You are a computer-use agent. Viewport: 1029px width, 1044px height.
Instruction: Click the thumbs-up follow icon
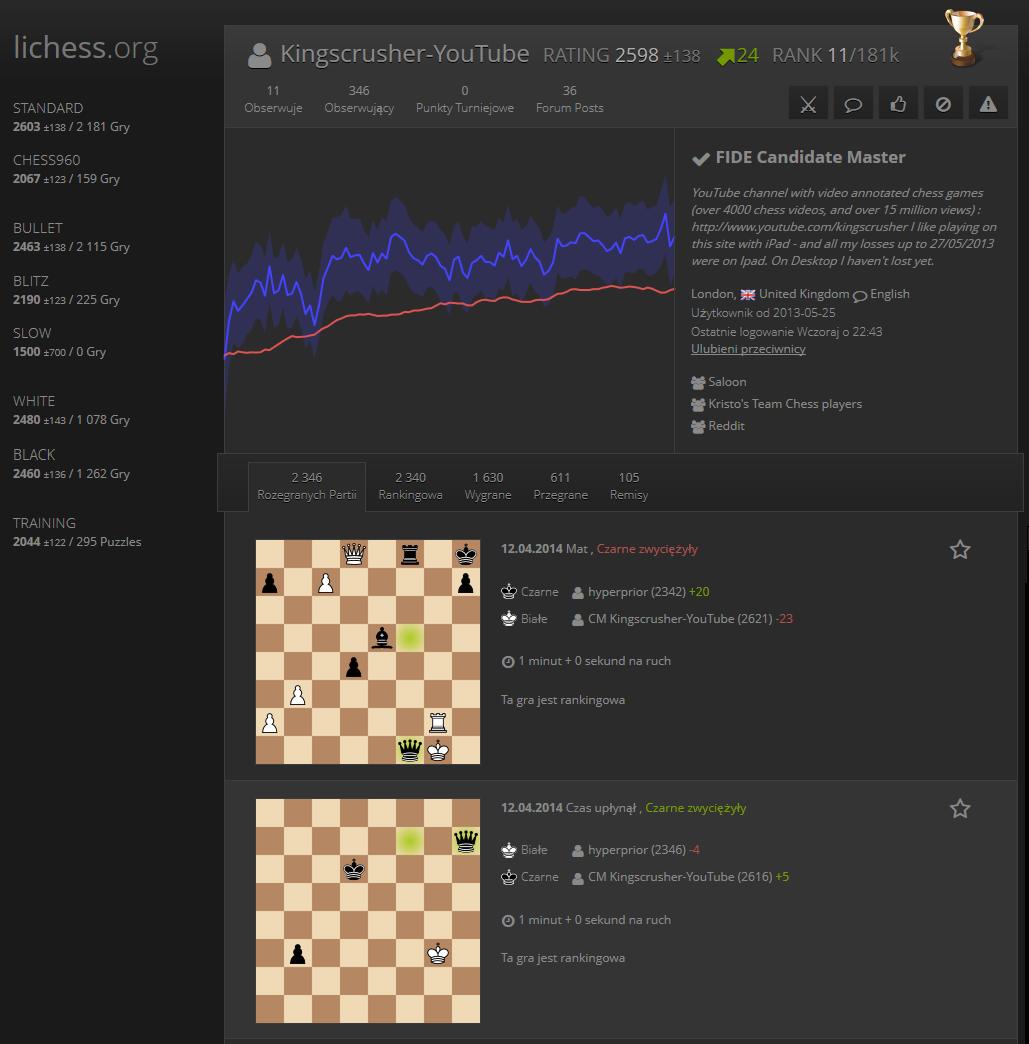pos(898,103)
